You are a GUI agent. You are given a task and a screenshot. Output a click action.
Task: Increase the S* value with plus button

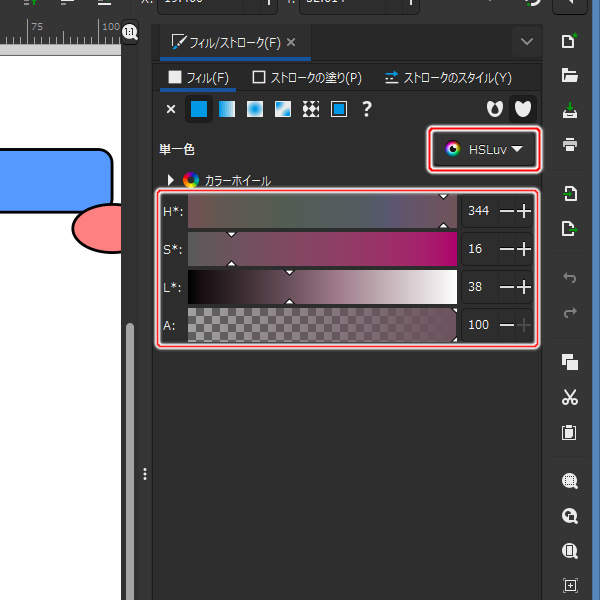524,249
